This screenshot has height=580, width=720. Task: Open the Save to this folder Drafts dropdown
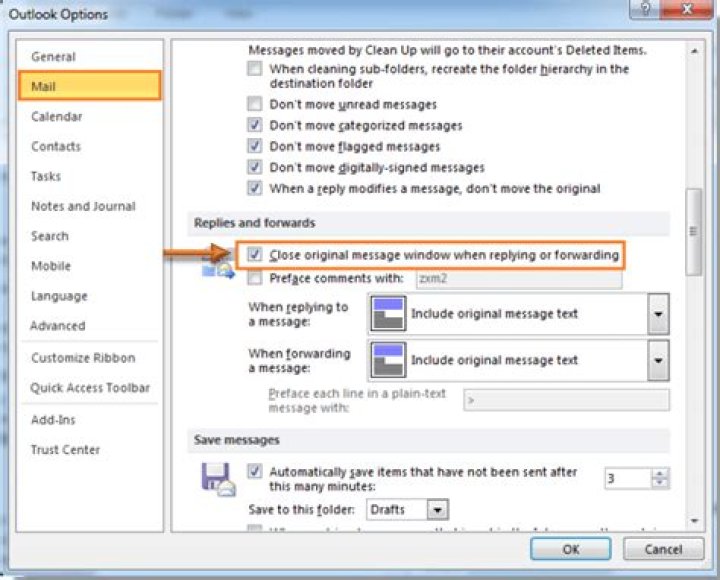[438, 510]
